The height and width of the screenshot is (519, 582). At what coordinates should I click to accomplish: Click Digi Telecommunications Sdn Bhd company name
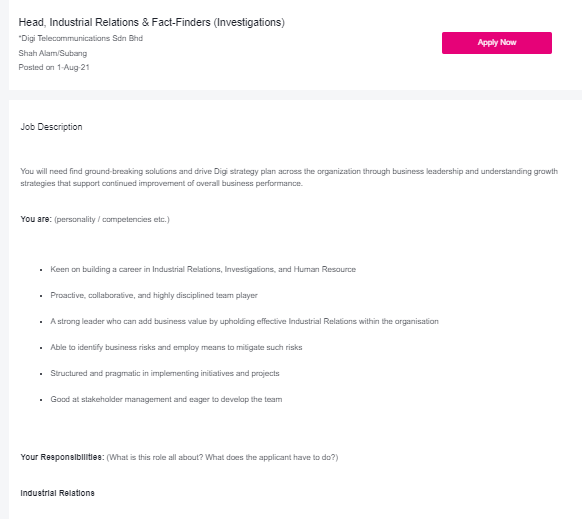[x=81, y=38]
